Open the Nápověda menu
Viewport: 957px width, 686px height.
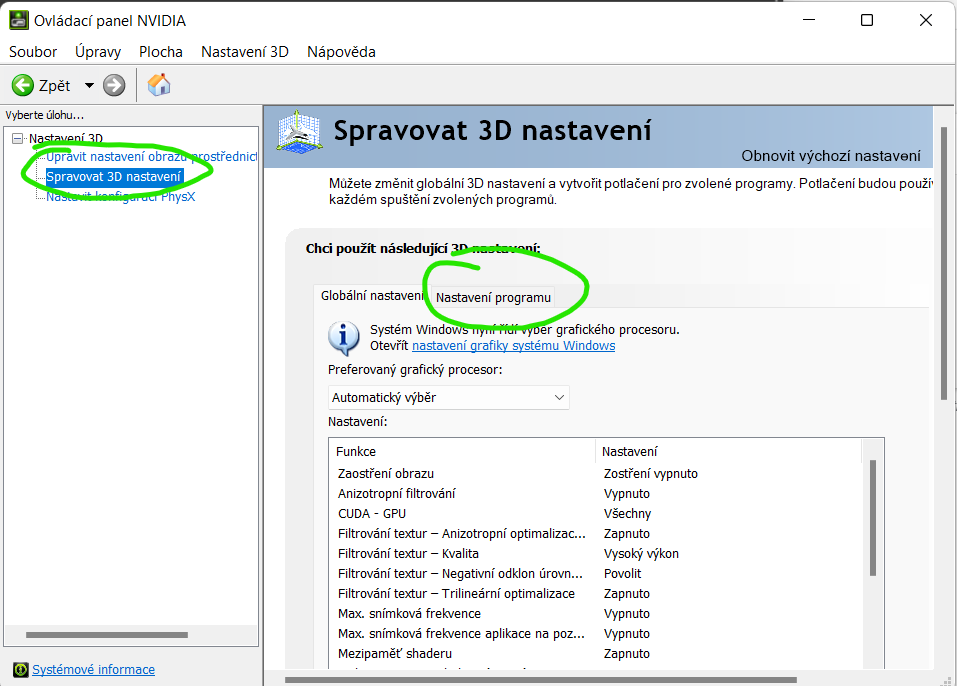point(341,52)
